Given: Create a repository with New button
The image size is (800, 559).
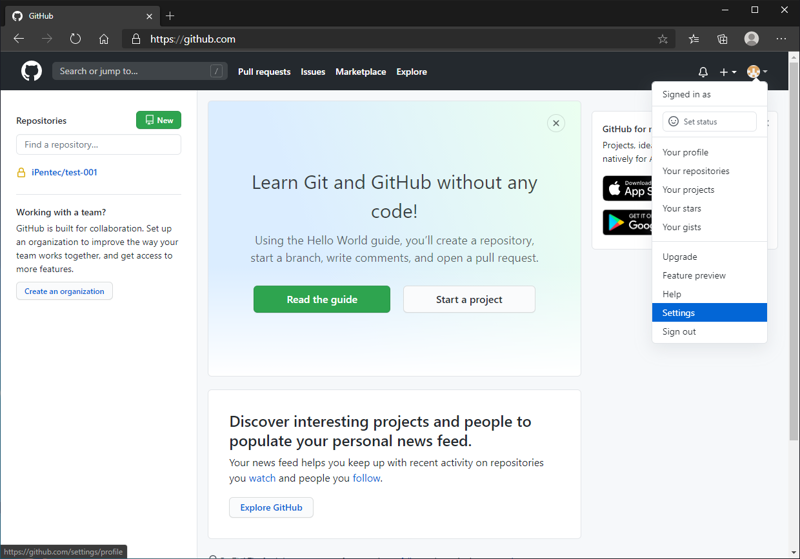Looking at the screenshot, I should [x=159, y=120].
